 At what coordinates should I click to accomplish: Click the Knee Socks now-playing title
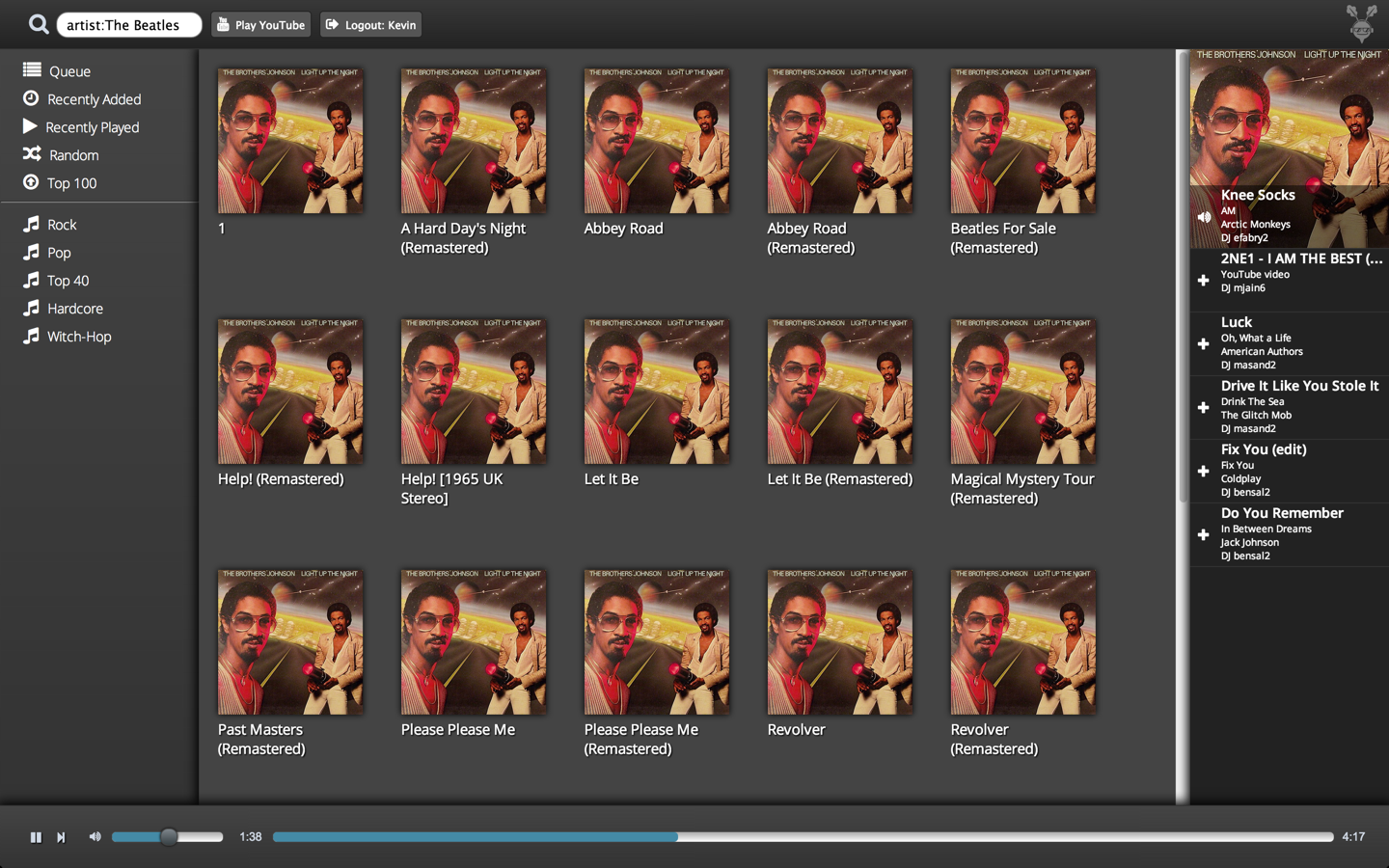(1258, 195)
